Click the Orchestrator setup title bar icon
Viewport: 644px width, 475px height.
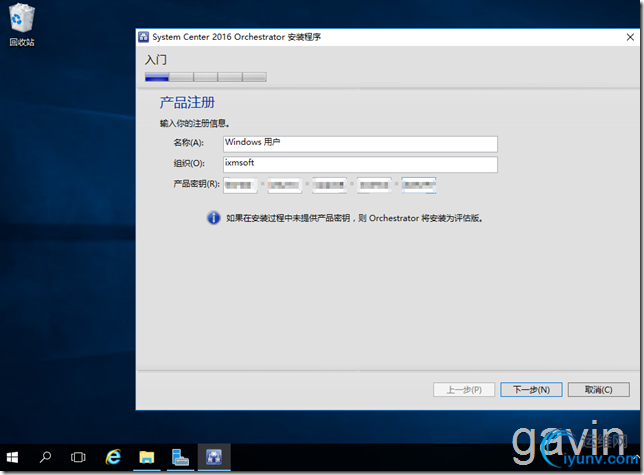(x=143, y=37)
